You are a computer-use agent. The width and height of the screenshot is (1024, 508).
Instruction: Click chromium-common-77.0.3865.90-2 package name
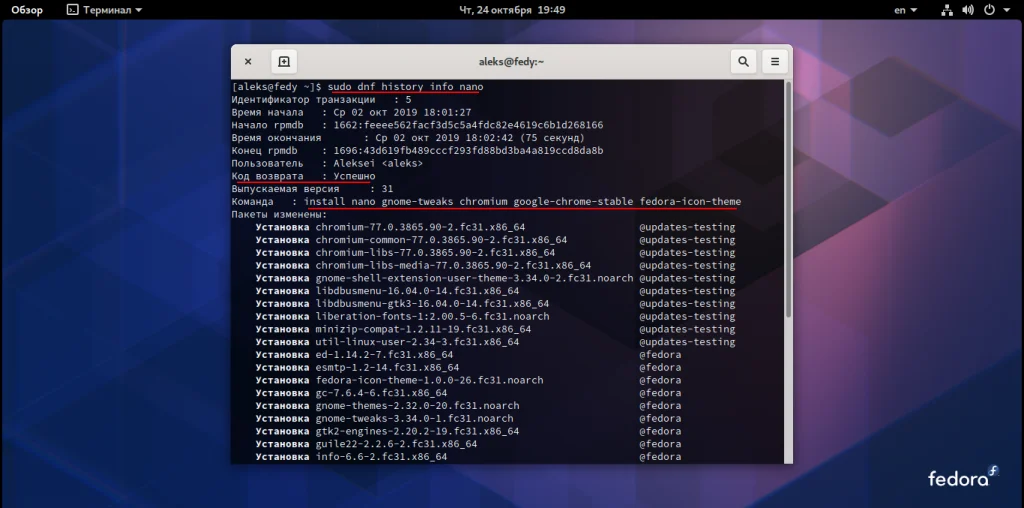tap(441, 240)
